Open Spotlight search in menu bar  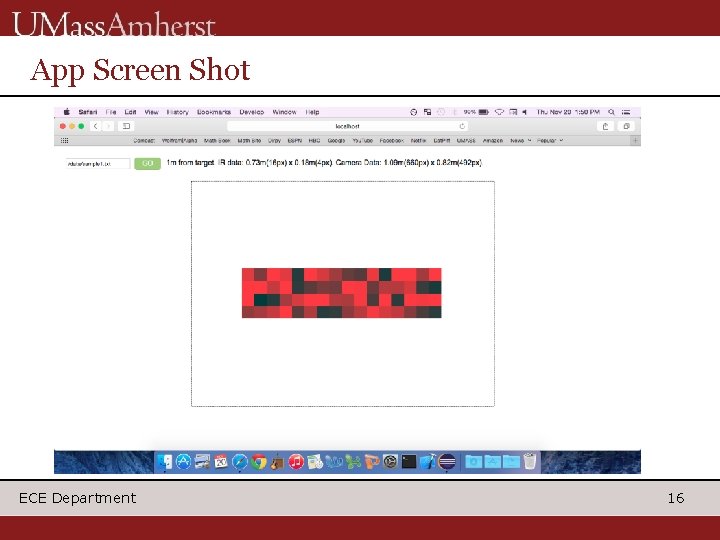pyautogui.click(x=611, y=112)
